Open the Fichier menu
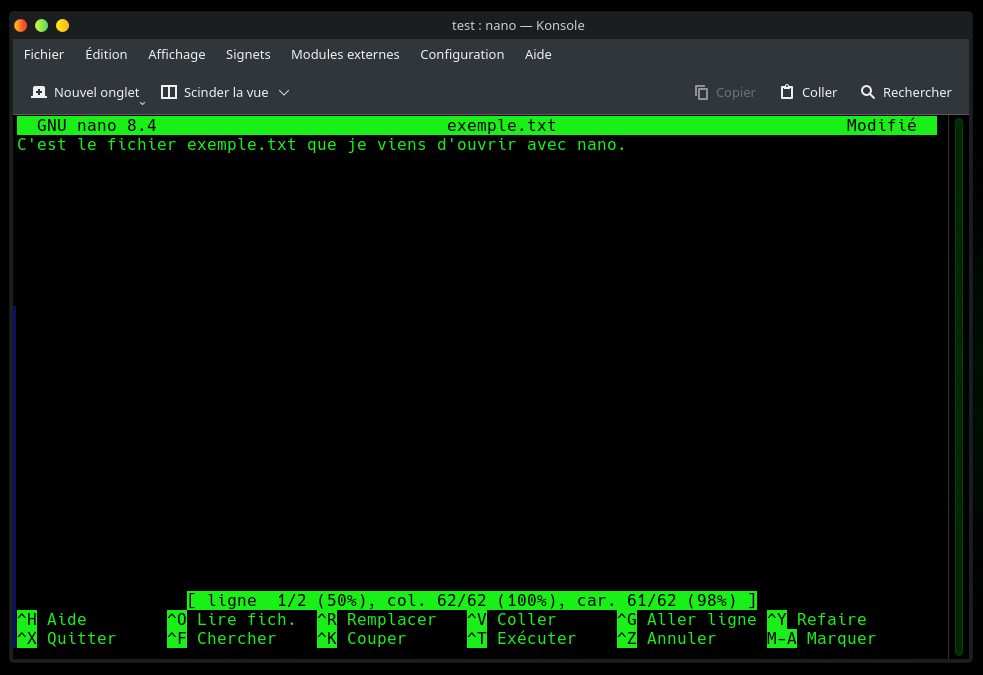 [x=44, y=54]
